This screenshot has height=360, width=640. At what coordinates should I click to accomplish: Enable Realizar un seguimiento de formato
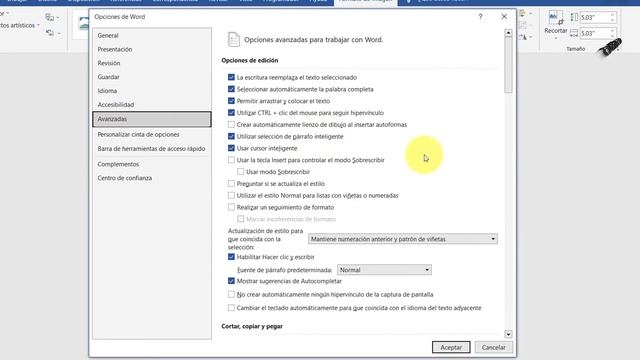[x=231, y=207]
